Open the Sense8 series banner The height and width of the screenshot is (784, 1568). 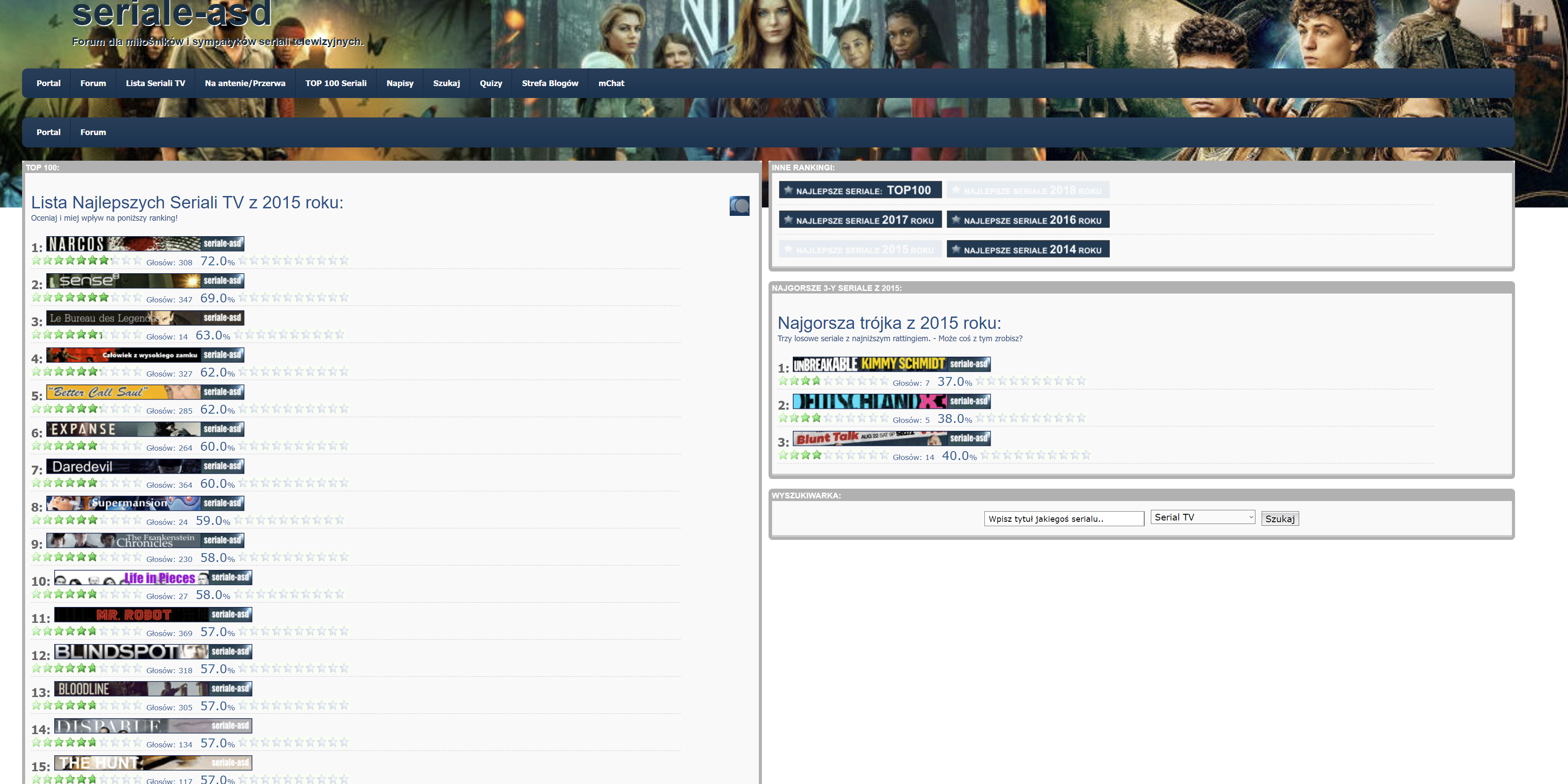point(145,281)
